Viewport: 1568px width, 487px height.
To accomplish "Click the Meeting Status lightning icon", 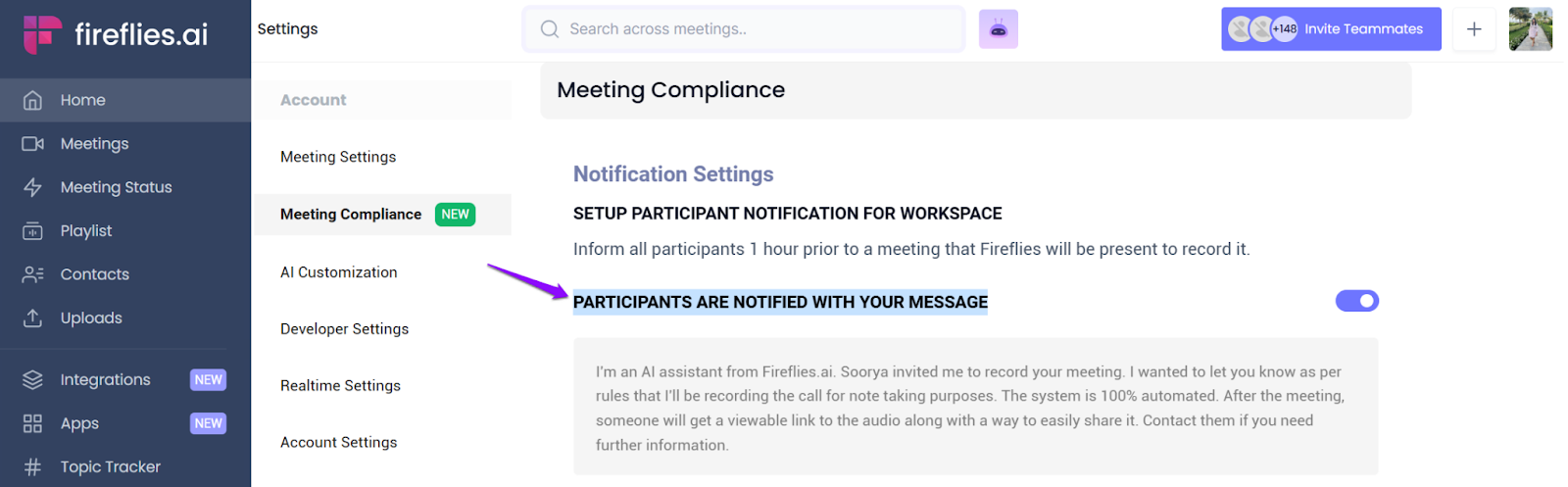I will pyautogui.click(x=32, y=187).
